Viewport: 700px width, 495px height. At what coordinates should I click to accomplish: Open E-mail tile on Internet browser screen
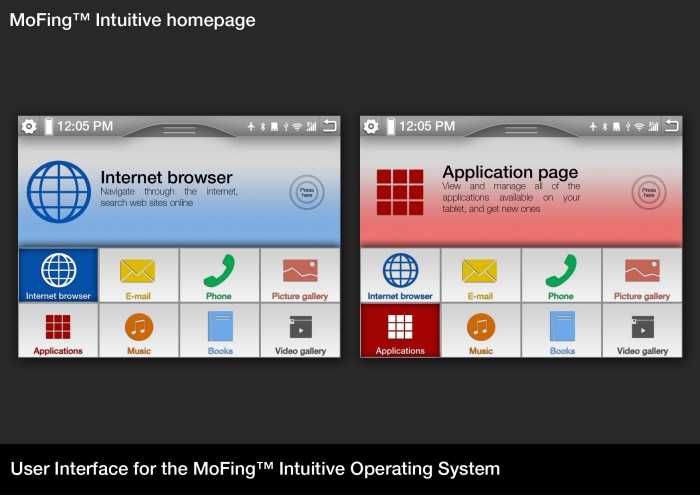(x=138, y=275)
